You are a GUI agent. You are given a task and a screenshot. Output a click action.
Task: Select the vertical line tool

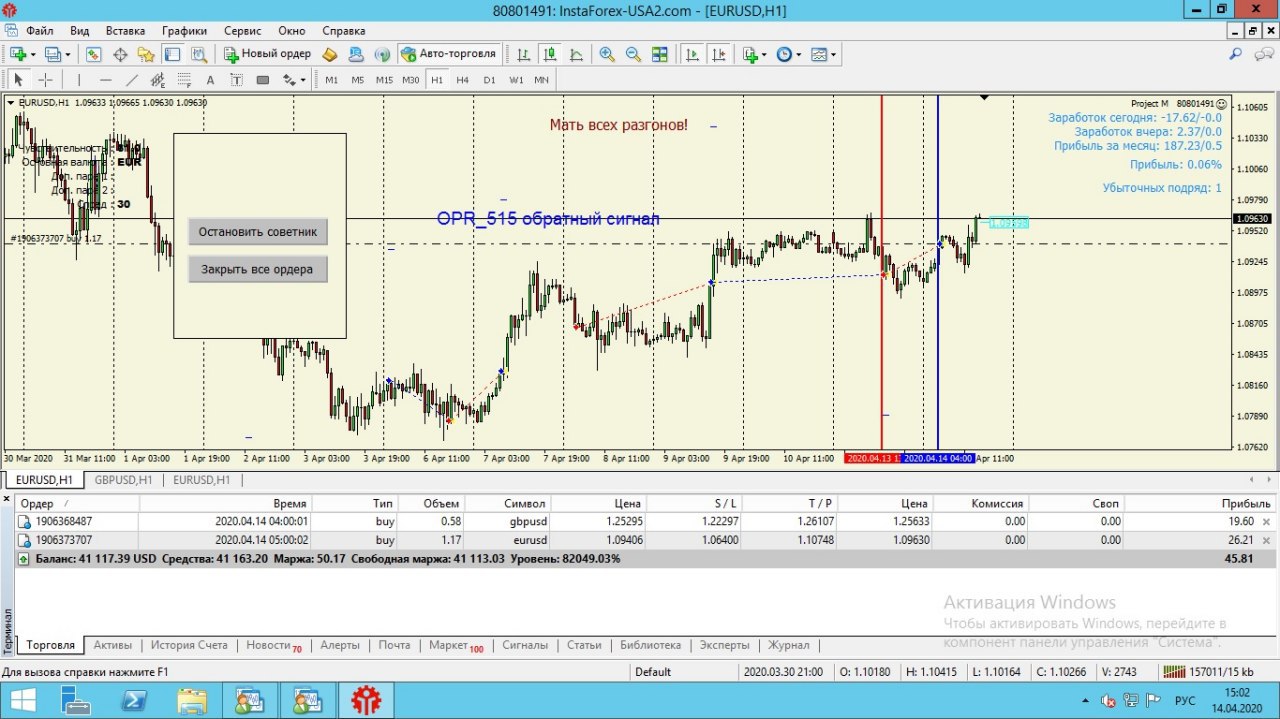click(x=78, y=80)
